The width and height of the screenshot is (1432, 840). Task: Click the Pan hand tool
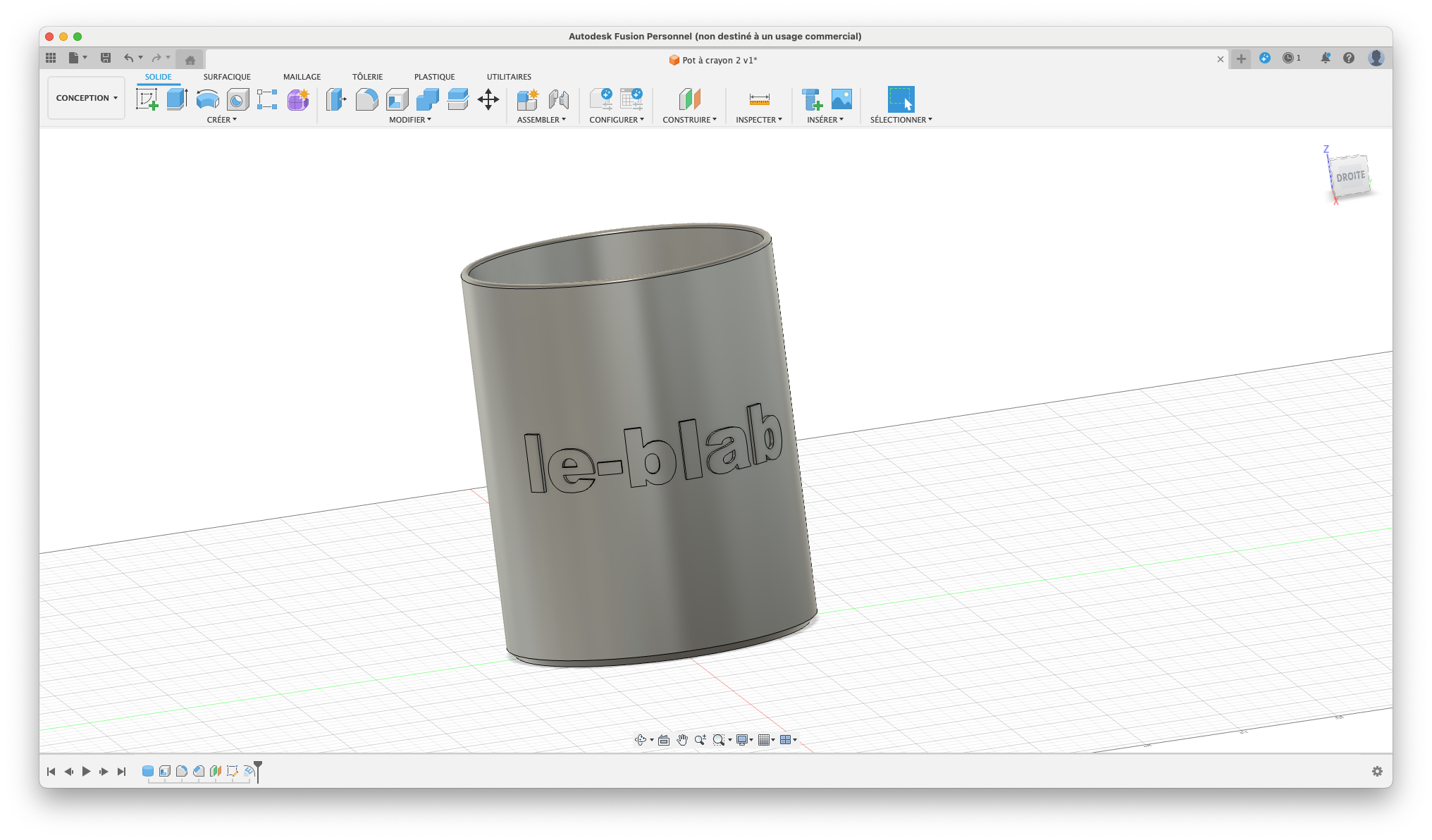[682, 740]
